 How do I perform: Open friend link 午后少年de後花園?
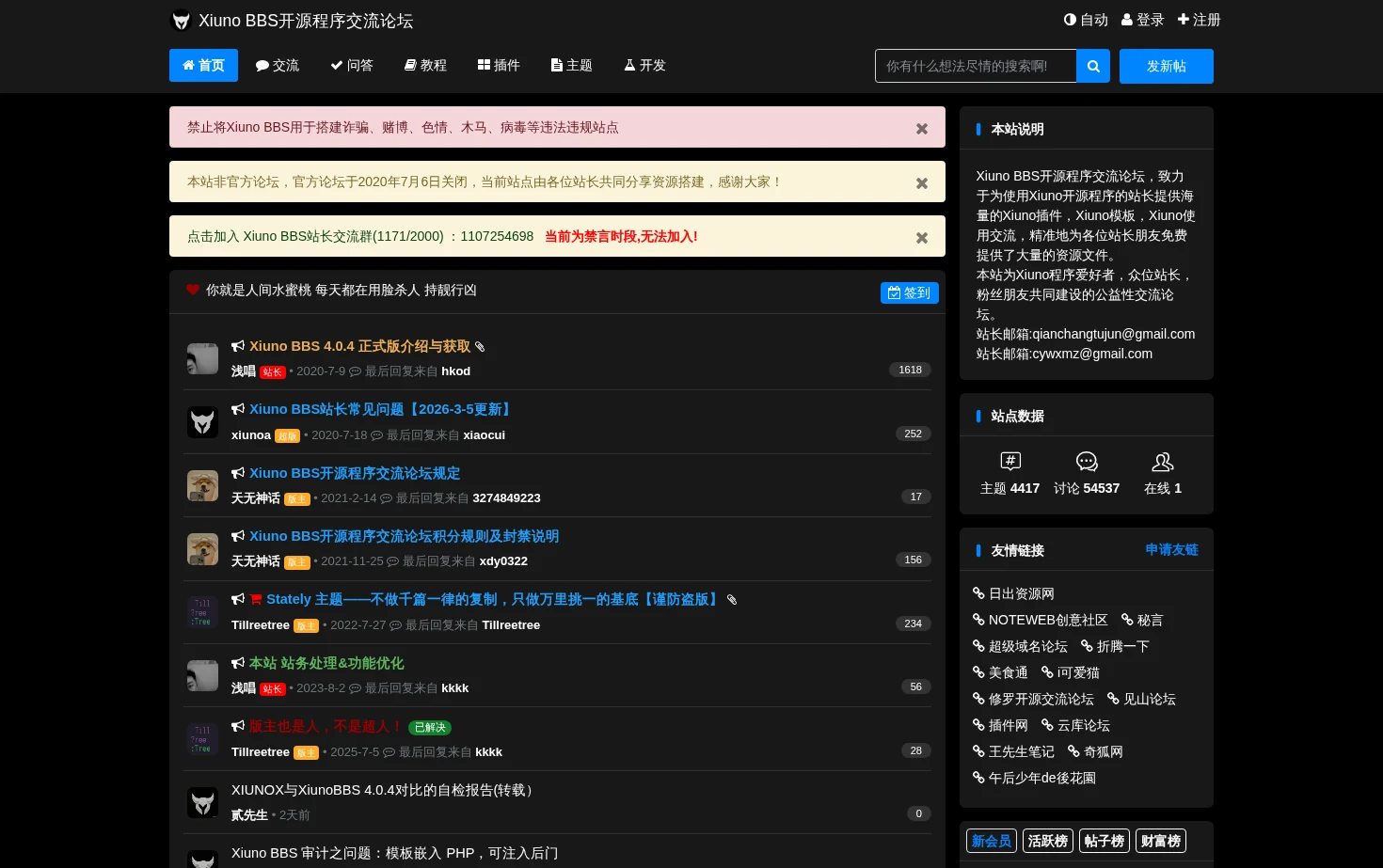(1034, 778)
